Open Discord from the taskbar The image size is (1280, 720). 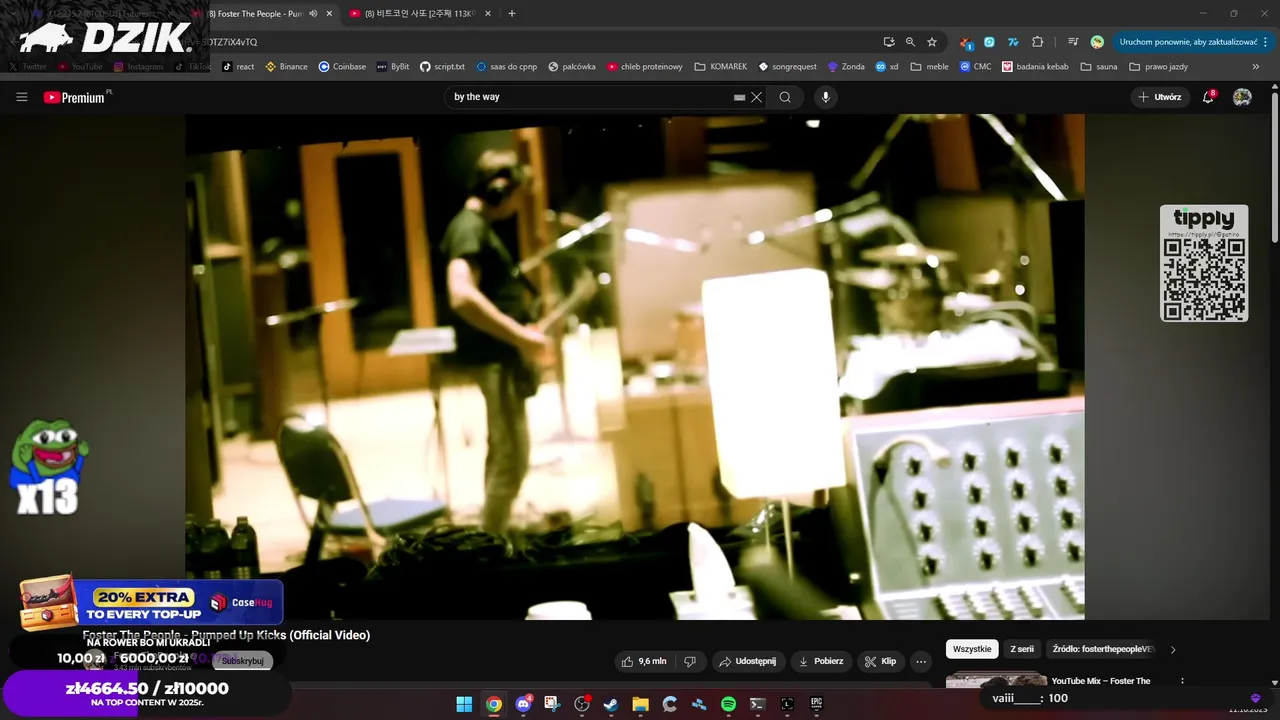click(523, 704)
